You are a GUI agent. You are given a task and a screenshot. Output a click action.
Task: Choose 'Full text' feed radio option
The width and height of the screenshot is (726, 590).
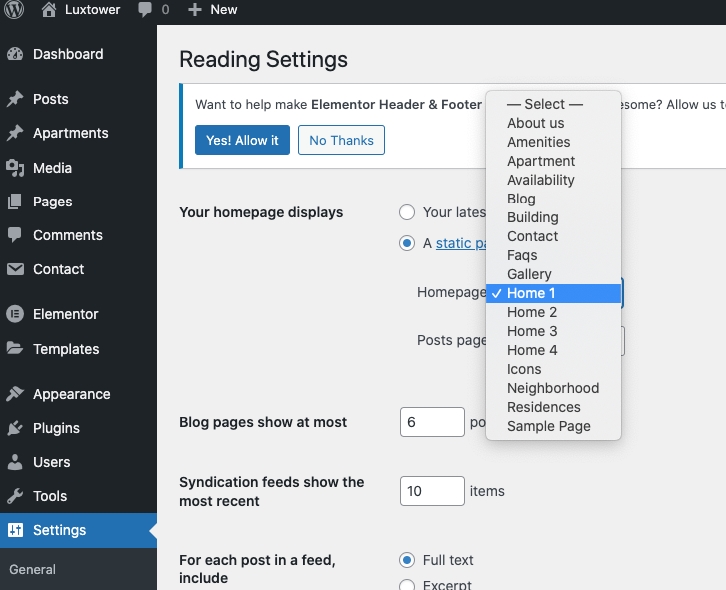point(407,560)
